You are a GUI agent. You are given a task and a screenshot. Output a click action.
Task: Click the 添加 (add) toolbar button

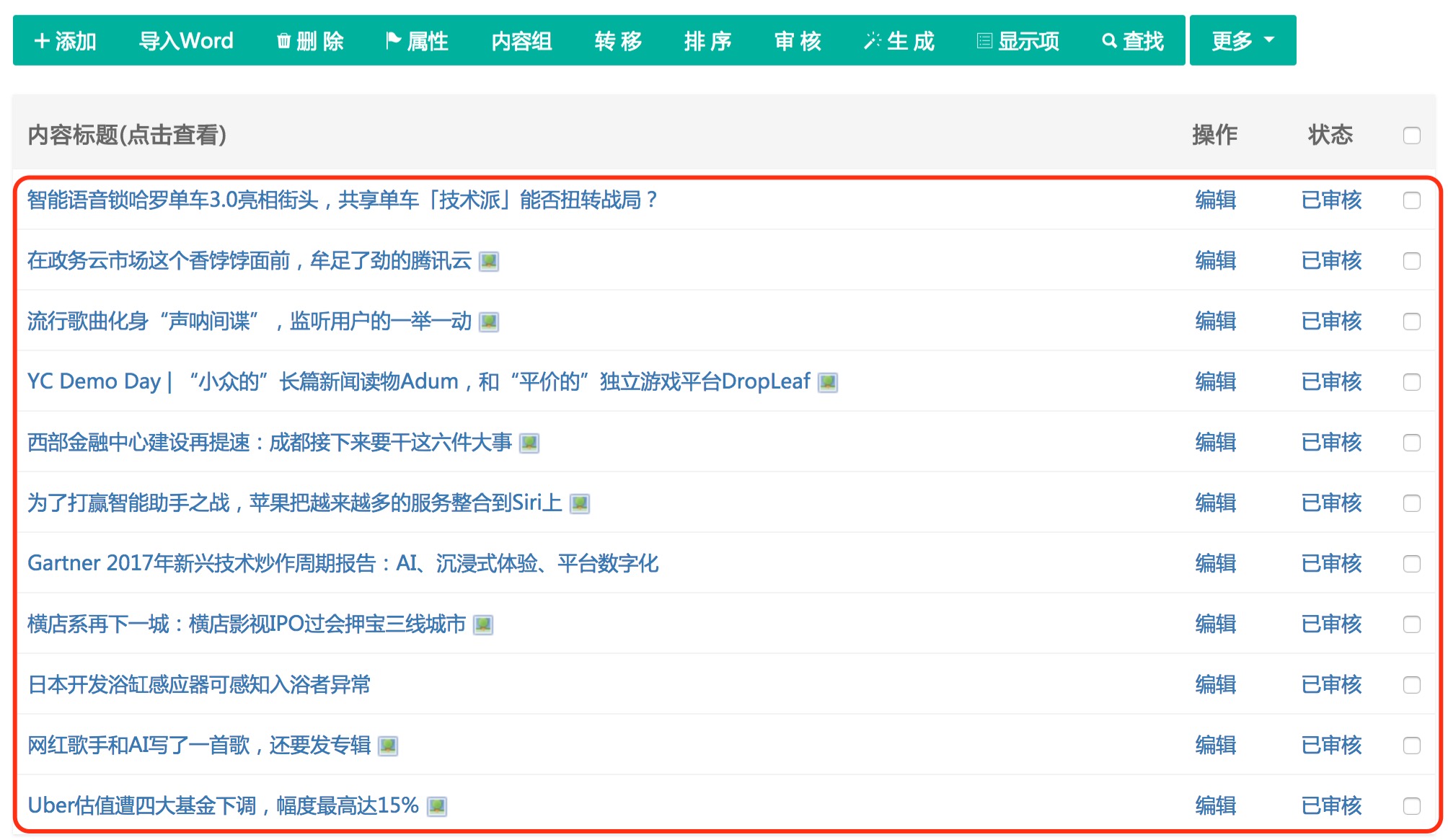point(65,41)
